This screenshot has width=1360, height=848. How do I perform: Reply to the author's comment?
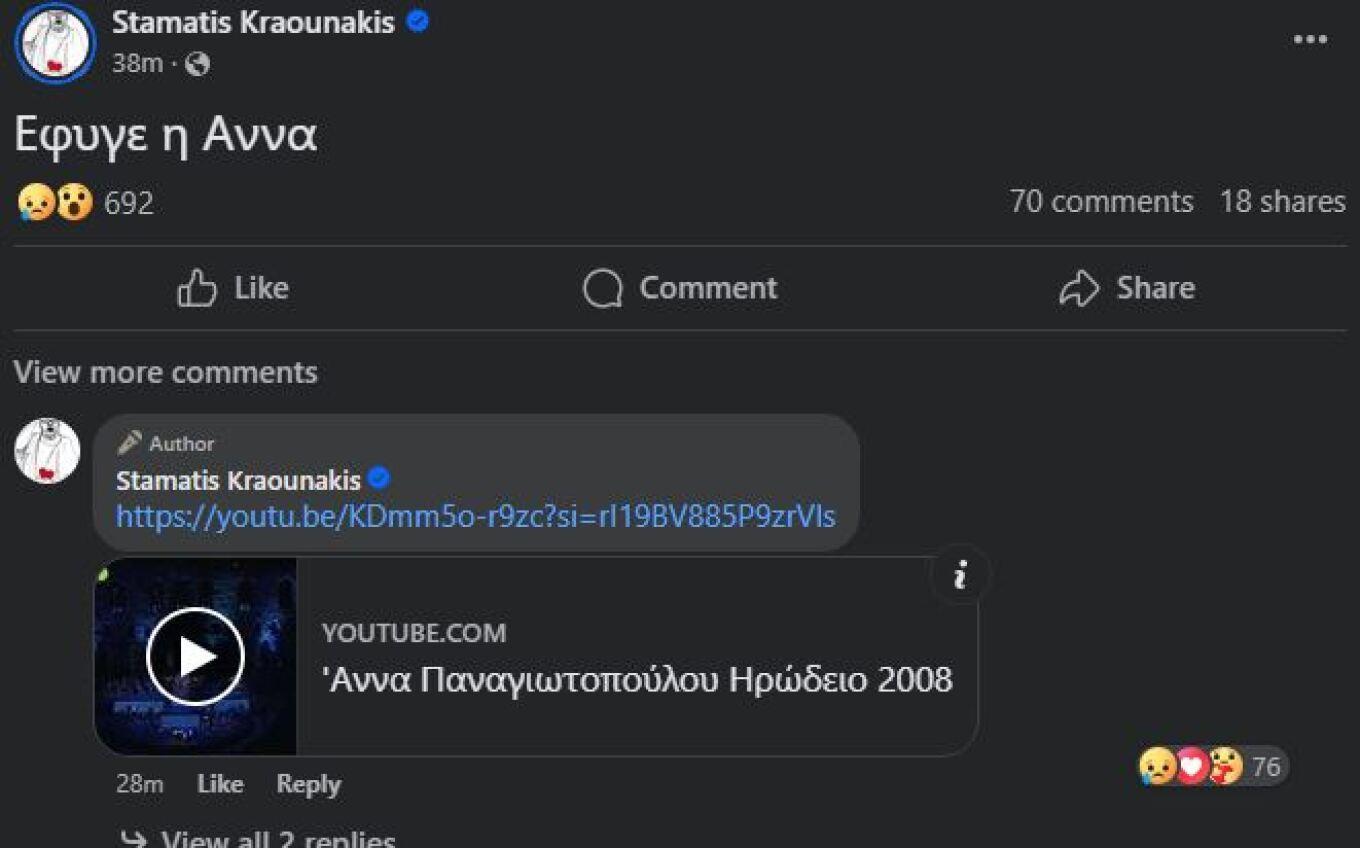308,784
